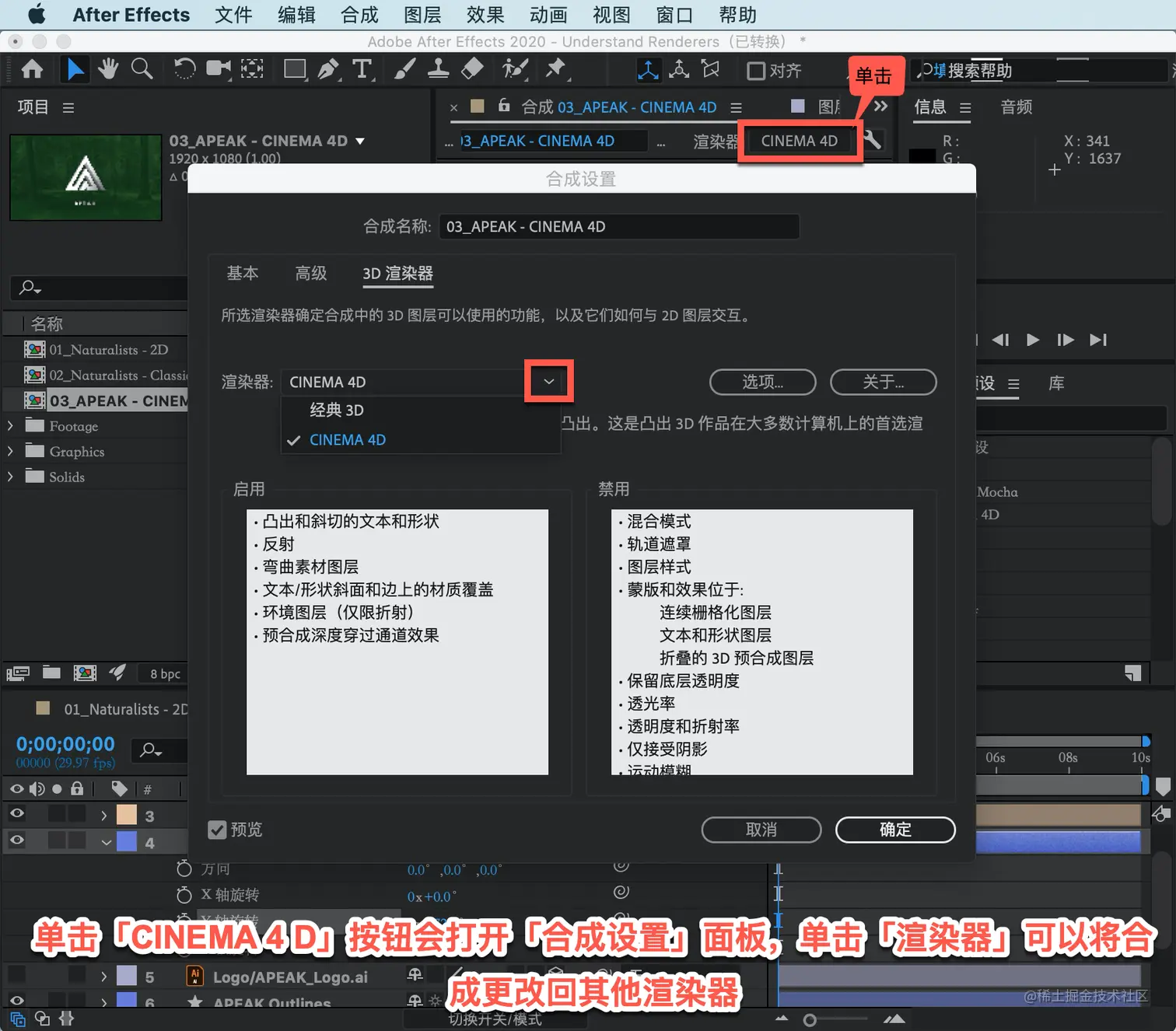
Task: Toggle lock on composition tab
Action: [x=504, y=106]
